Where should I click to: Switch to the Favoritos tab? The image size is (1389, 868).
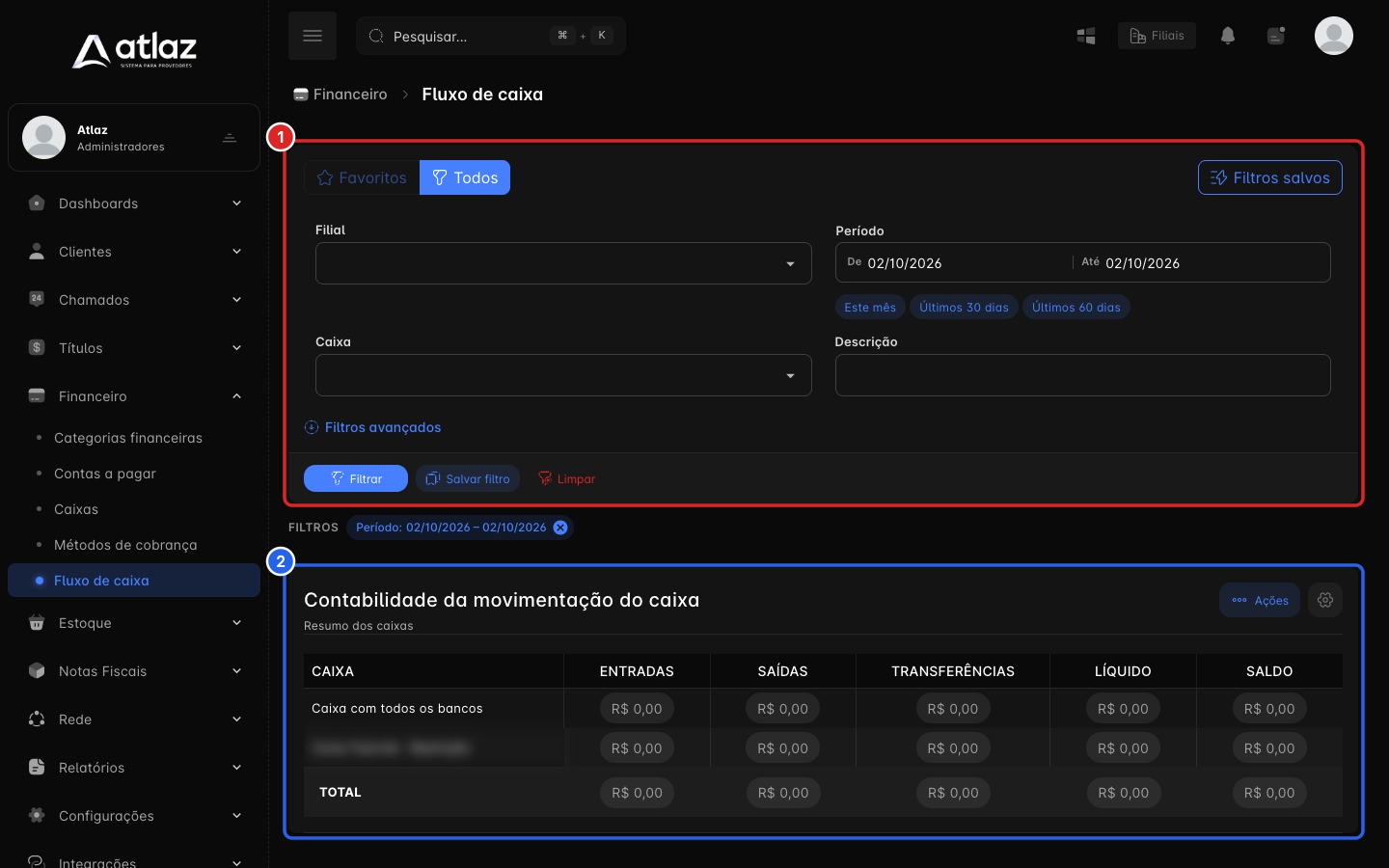click(x=362, y=177)
